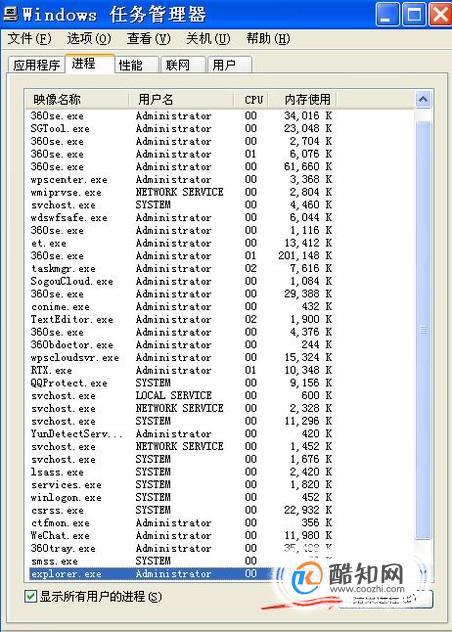452x632 pixels.
Task: Sort processes by CPU column header
Action: coord(252,99)
